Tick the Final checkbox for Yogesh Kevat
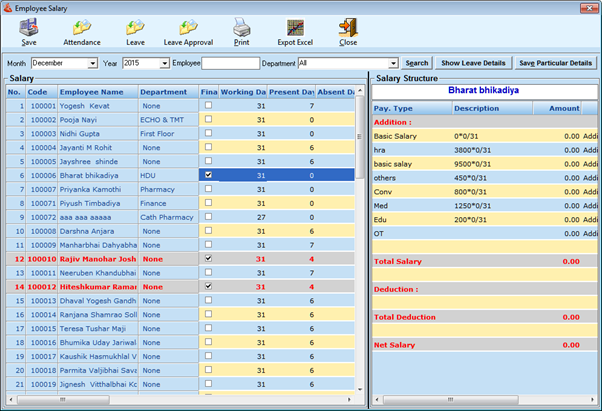Screen dimensions: 602x411 coord(208,105)
